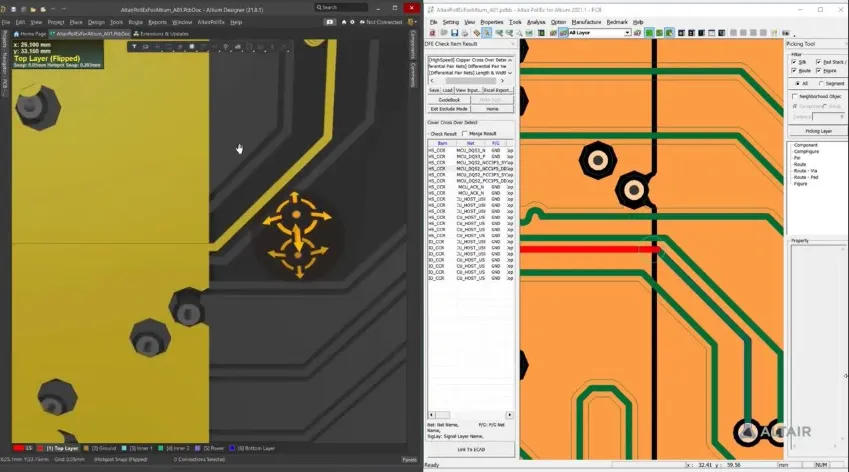Click the settings gear icon in Altium header
This screenshot has height=472, width=849.
click(x=352, y=22)
